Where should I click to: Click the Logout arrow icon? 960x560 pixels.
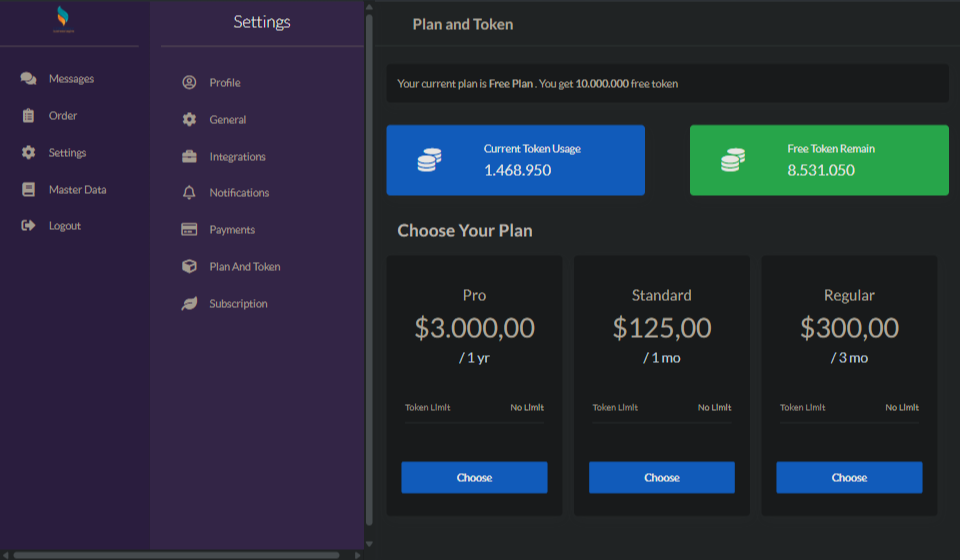[28, 226]
